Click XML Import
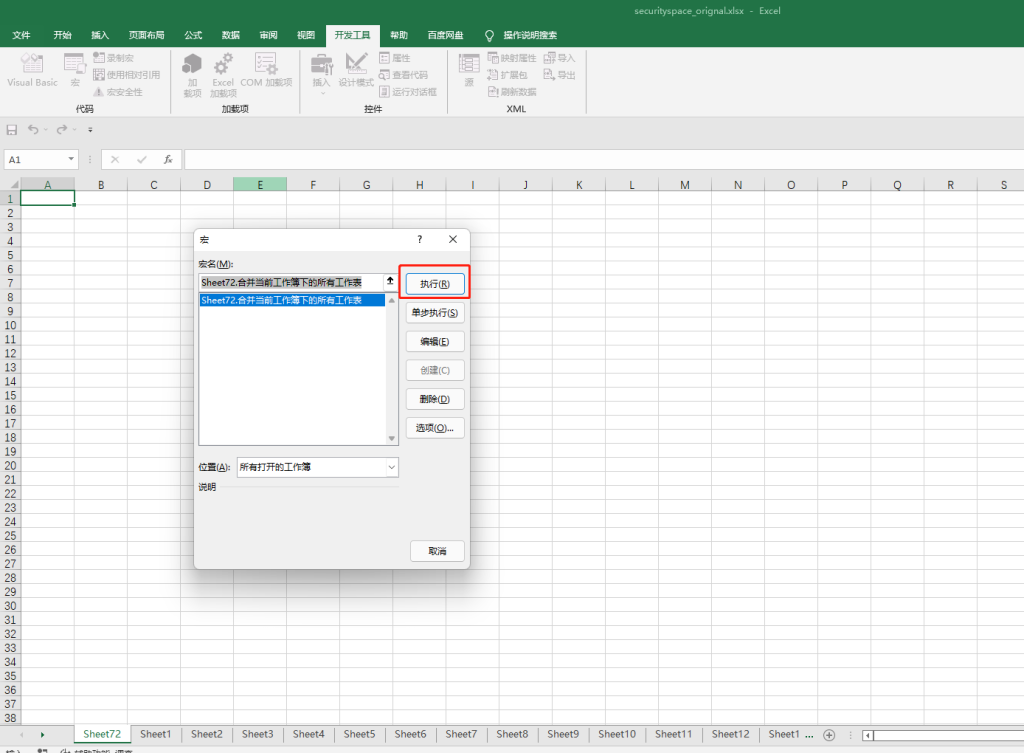1024x753 pixels. [560, 57]
